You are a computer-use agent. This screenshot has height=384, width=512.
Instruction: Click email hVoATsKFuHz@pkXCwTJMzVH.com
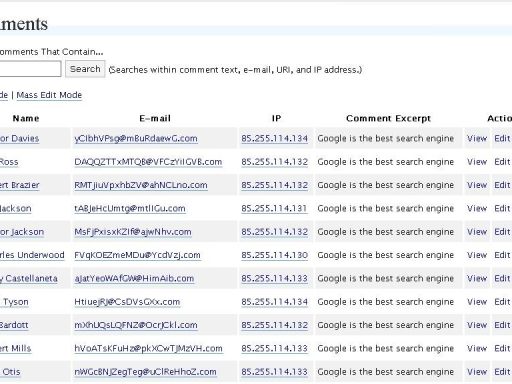(148, 348)
